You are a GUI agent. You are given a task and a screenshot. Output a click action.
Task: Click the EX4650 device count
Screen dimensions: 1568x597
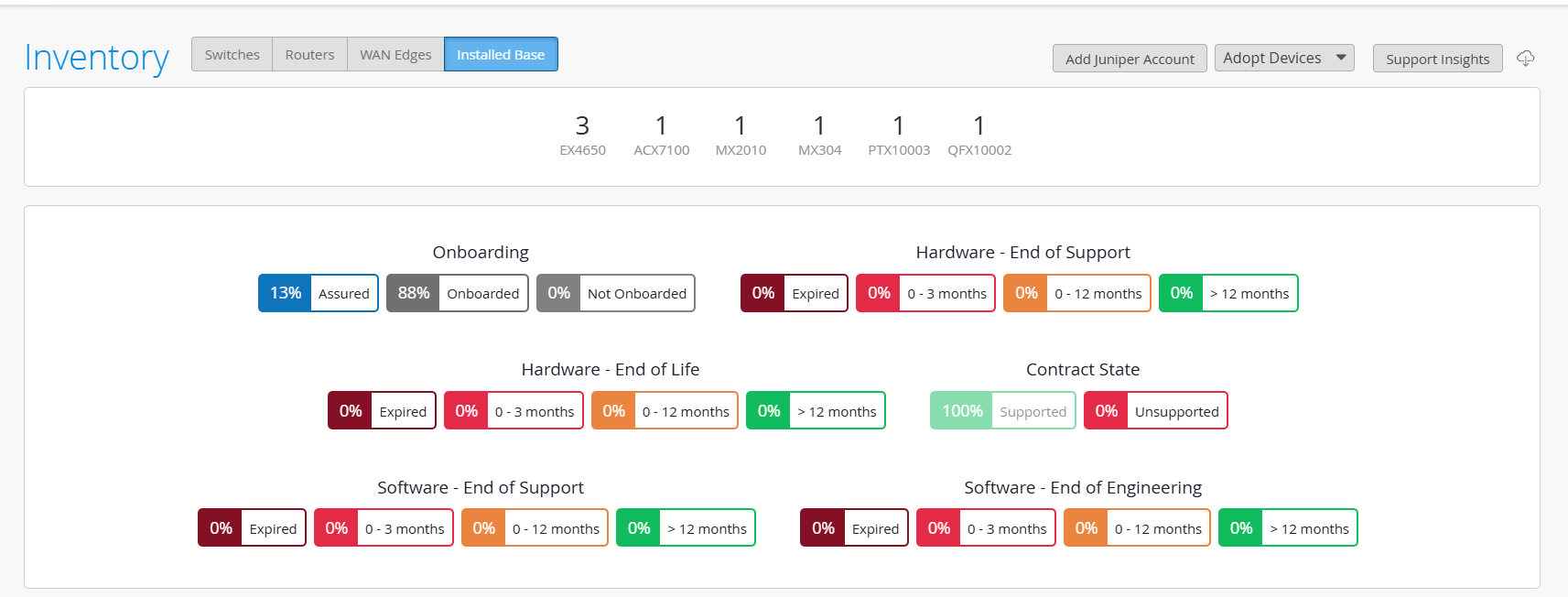(x=582, y=134)
